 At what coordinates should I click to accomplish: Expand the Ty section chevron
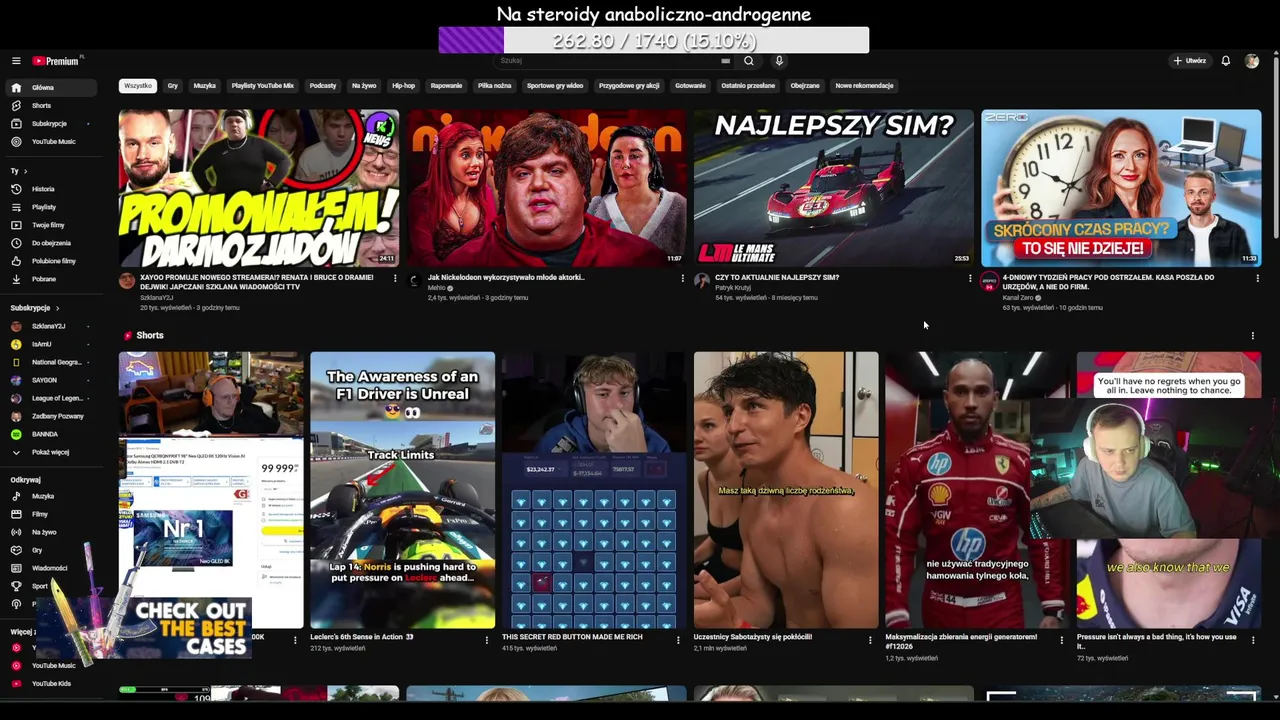click(x=25, y=171)
